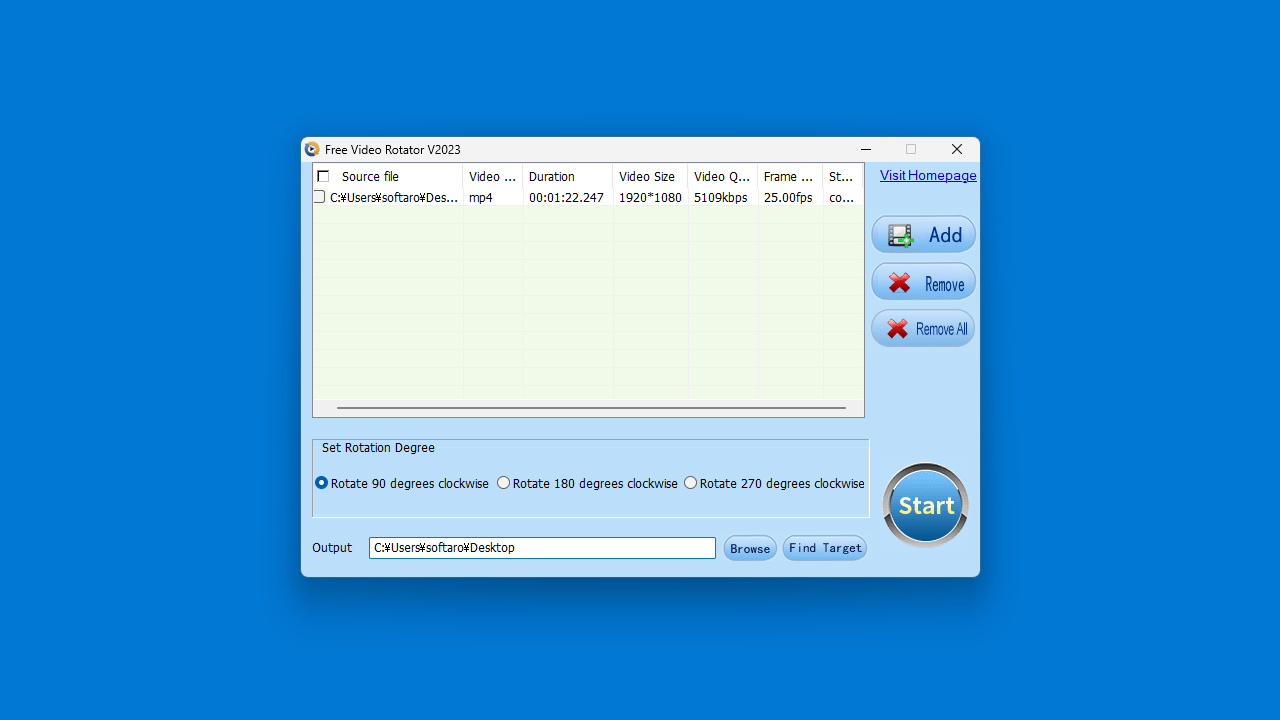Minimize the Free Video Rotator window

coord(866,149)
